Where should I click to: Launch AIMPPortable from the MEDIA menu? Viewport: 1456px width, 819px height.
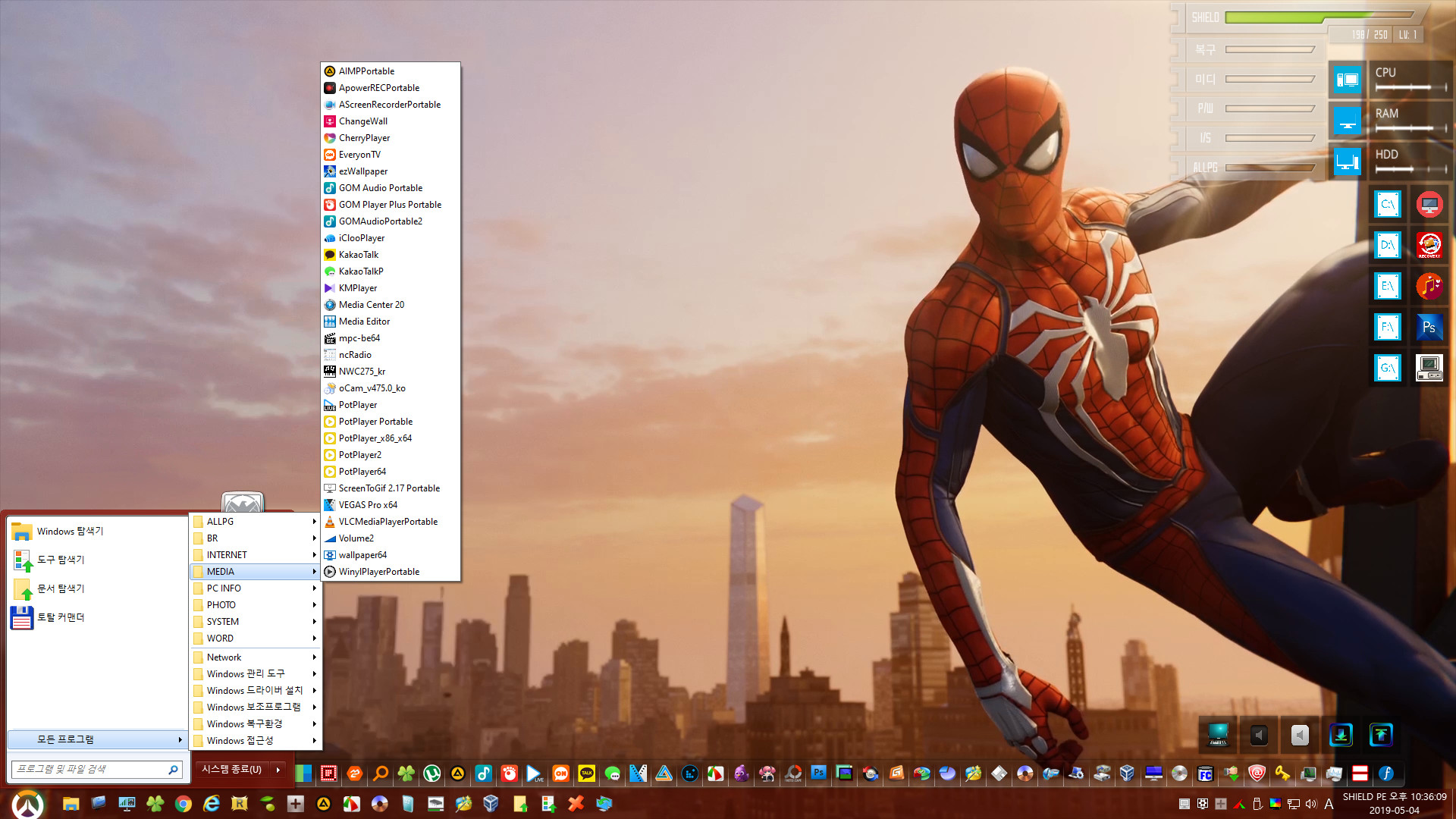[391, 71]
